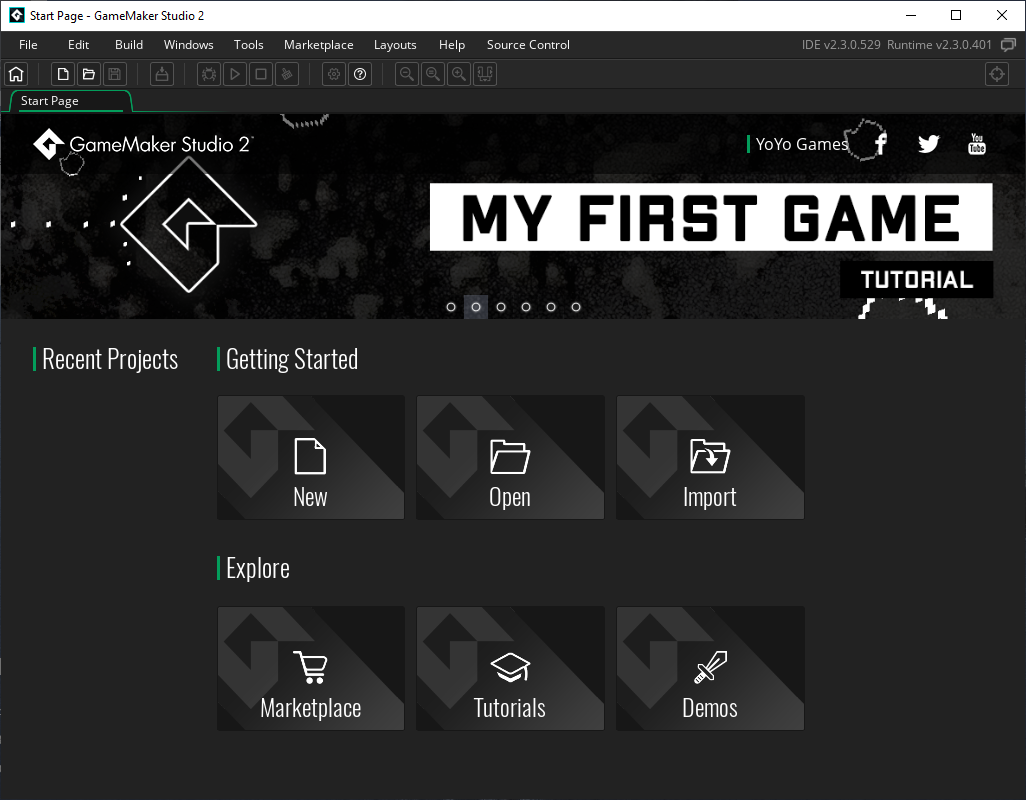This screenshot has height=800, width=1026.
Task: Click the GameMaker Studio 2 logo
Action: point(142,145)
